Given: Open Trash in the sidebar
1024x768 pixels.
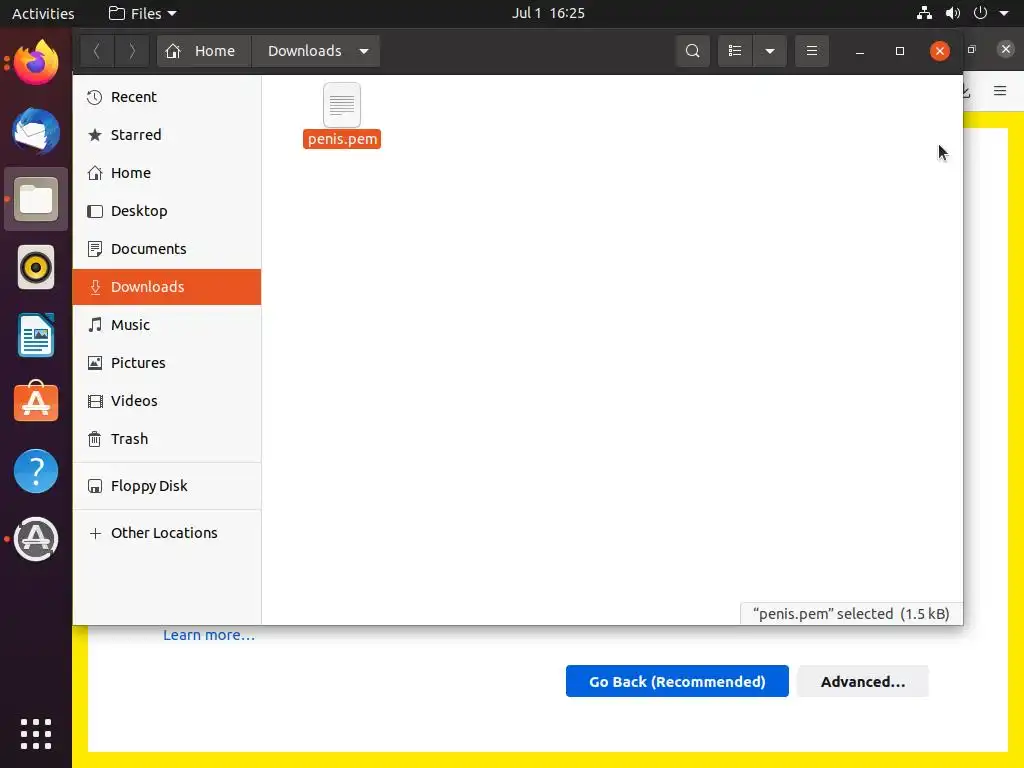Looking at the screenshot, I should [167, 438].
